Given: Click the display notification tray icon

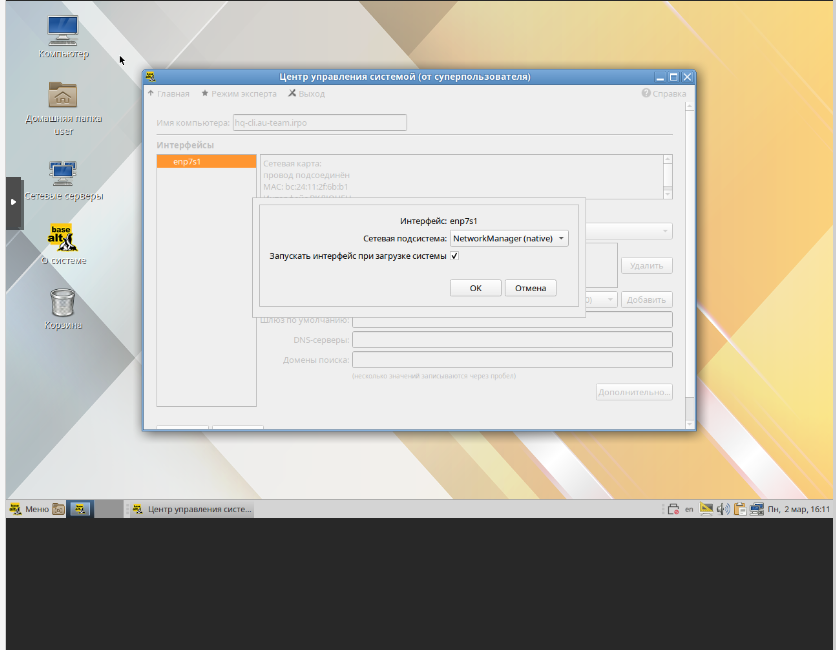Looking at the screenshot, I should pyautogui.click(x=706, y=509).
